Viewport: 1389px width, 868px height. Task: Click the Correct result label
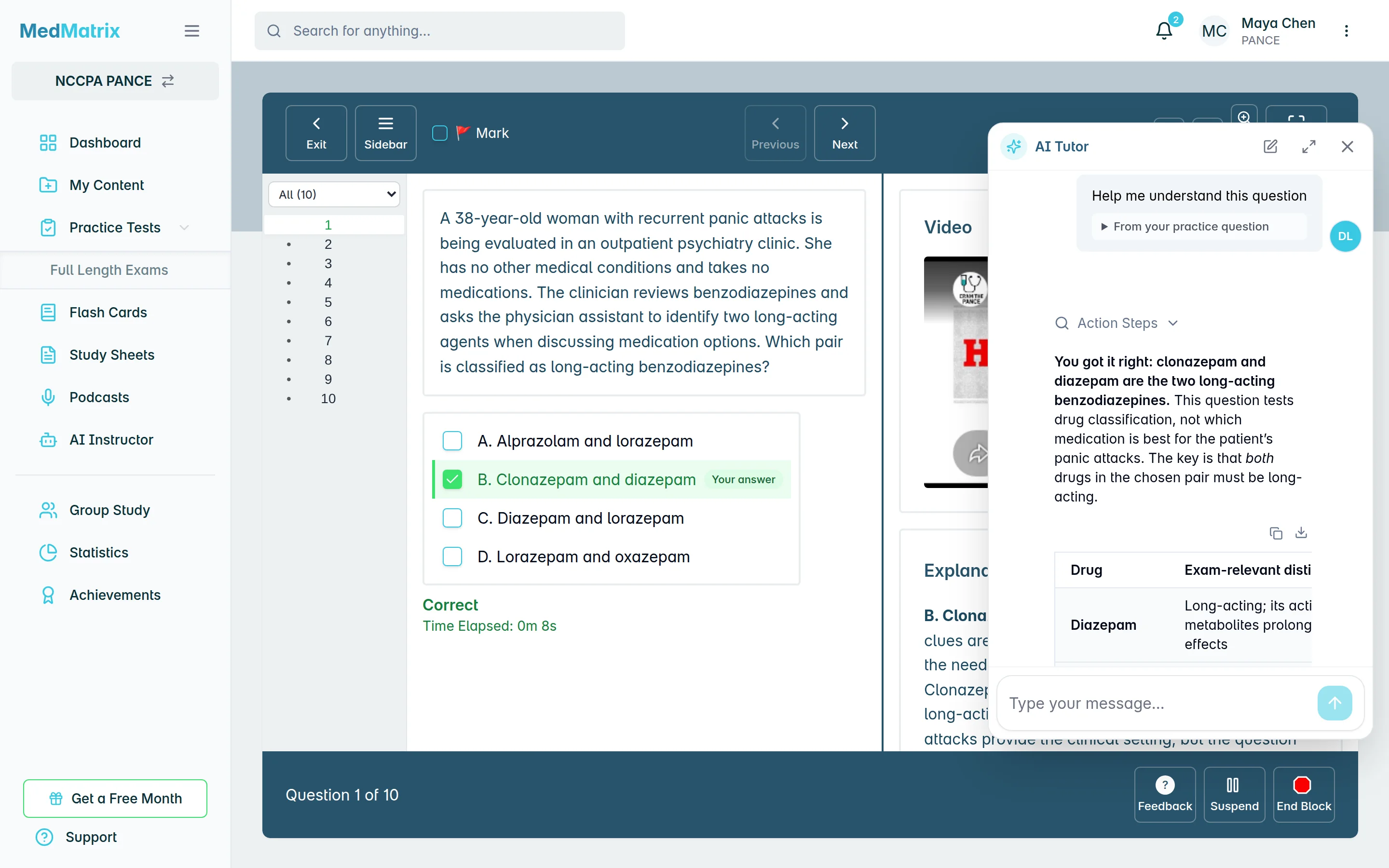(450, 605)
